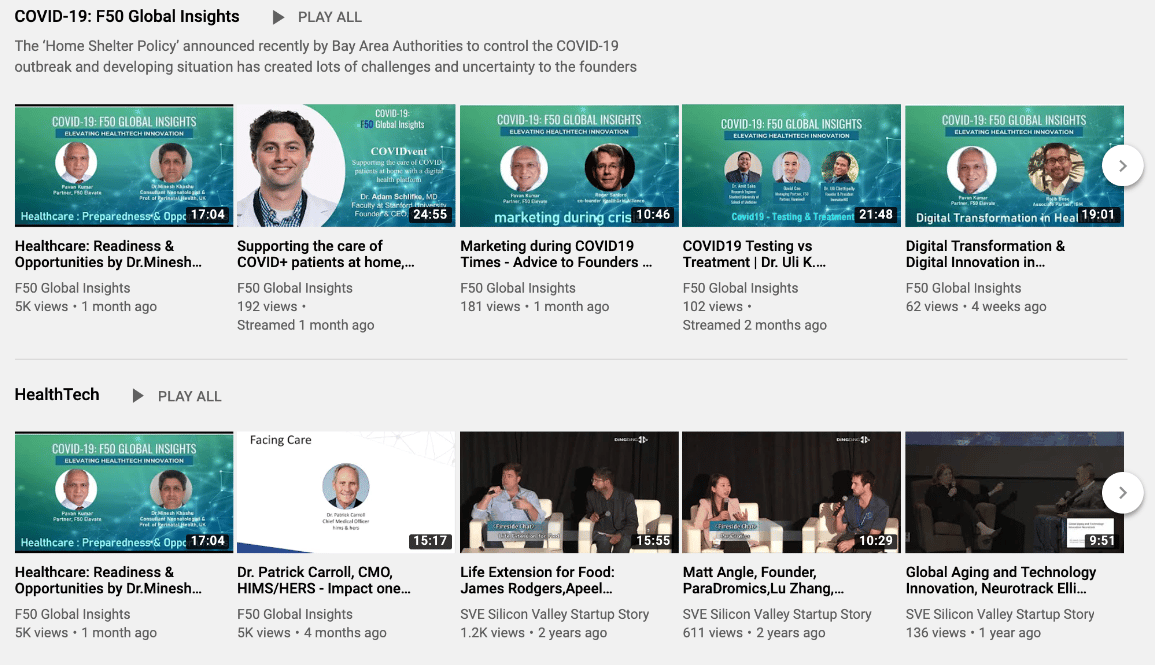
Task: Visit SVE Silicon Valley Startup Story under Matt Angle
Action: [x=777, y=614]
